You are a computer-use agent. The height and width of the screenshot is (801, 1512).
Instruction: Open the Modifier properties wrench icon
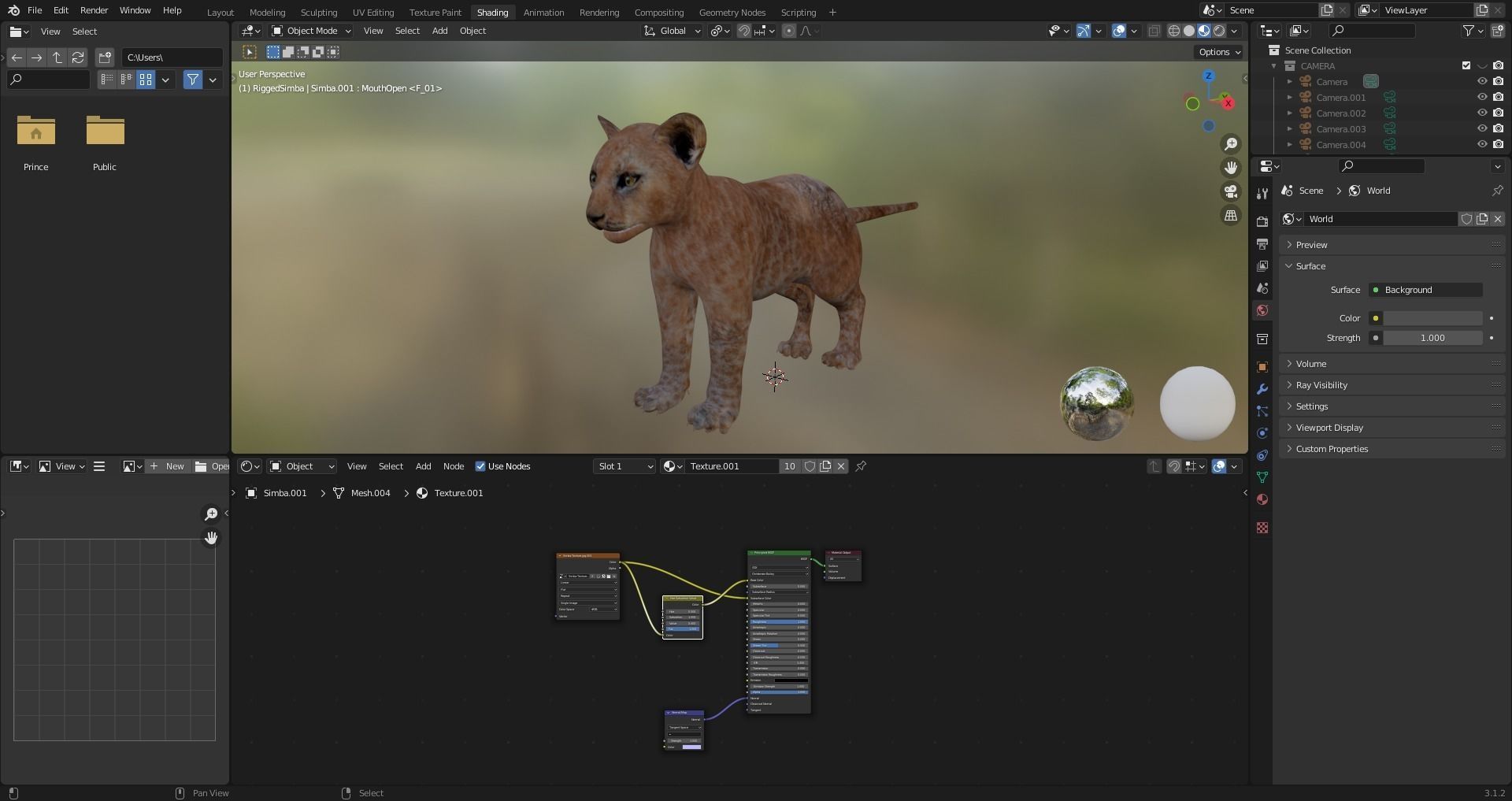point(1262,389)
